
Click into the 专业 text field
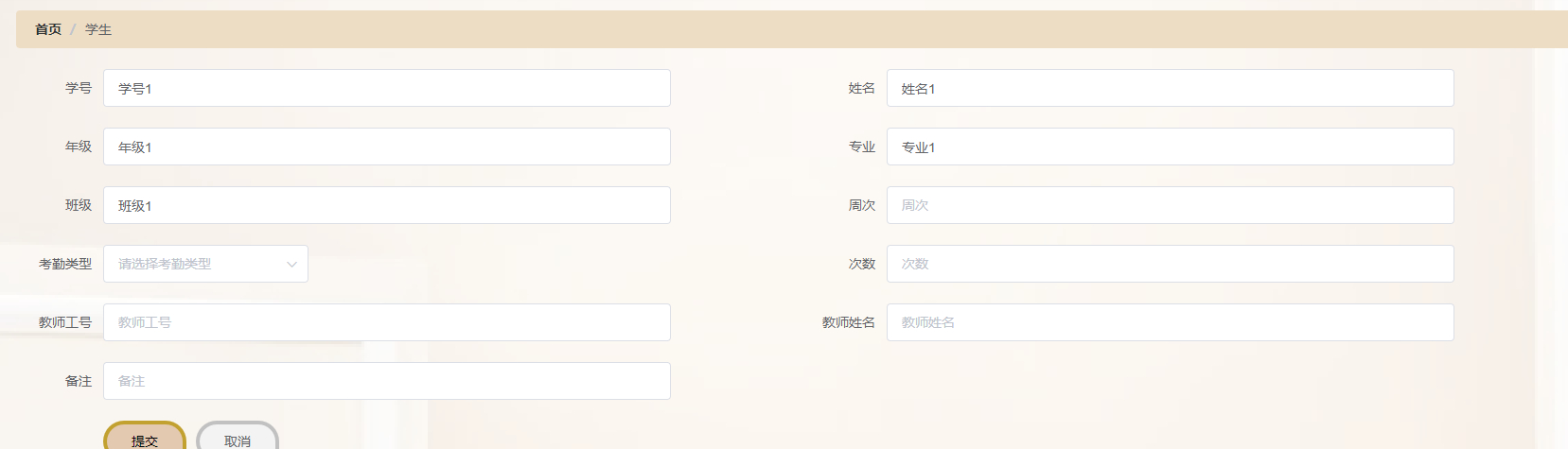click(x=1170, y=147)
